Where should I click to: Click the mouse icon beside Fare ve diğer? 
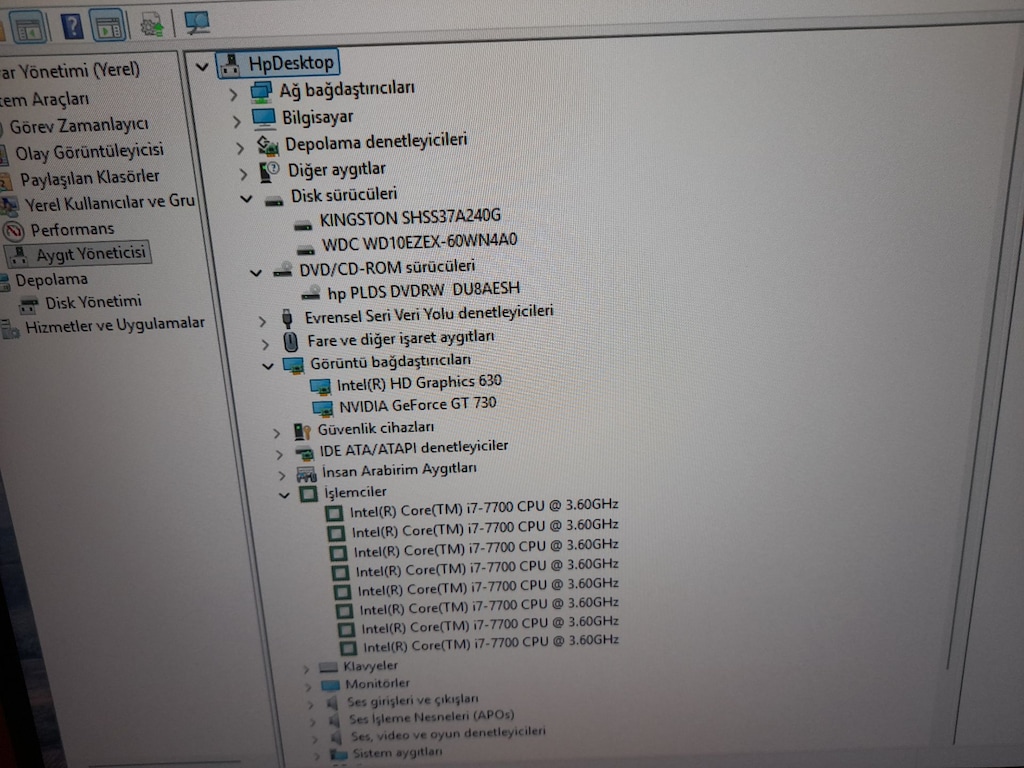[291, 342]
